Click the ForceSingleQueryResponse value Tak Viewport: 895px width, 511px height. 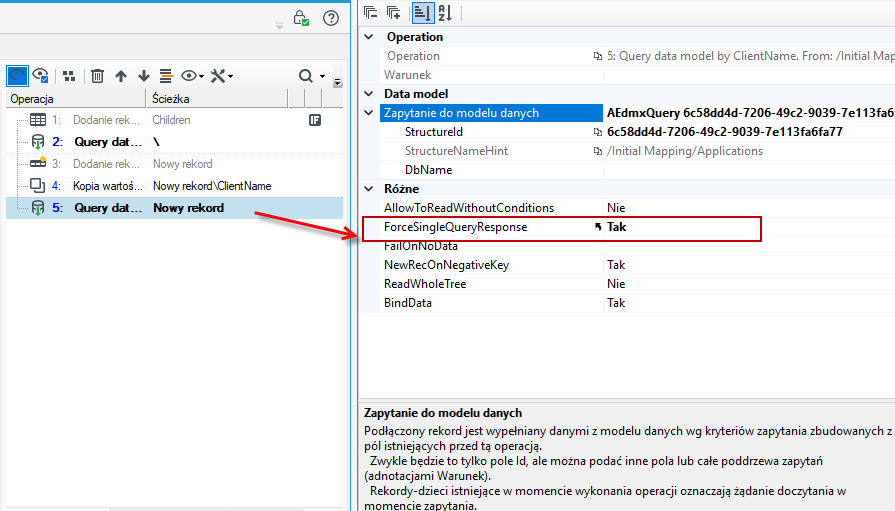616,227
